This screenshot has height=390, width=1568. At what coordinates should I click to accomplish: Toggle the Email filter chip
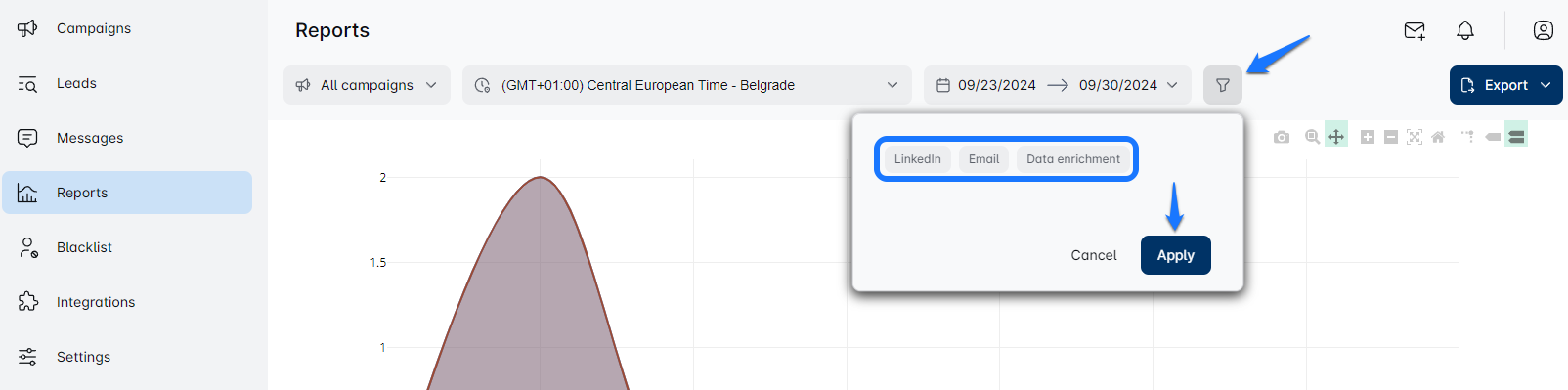[x=983, y=159]
